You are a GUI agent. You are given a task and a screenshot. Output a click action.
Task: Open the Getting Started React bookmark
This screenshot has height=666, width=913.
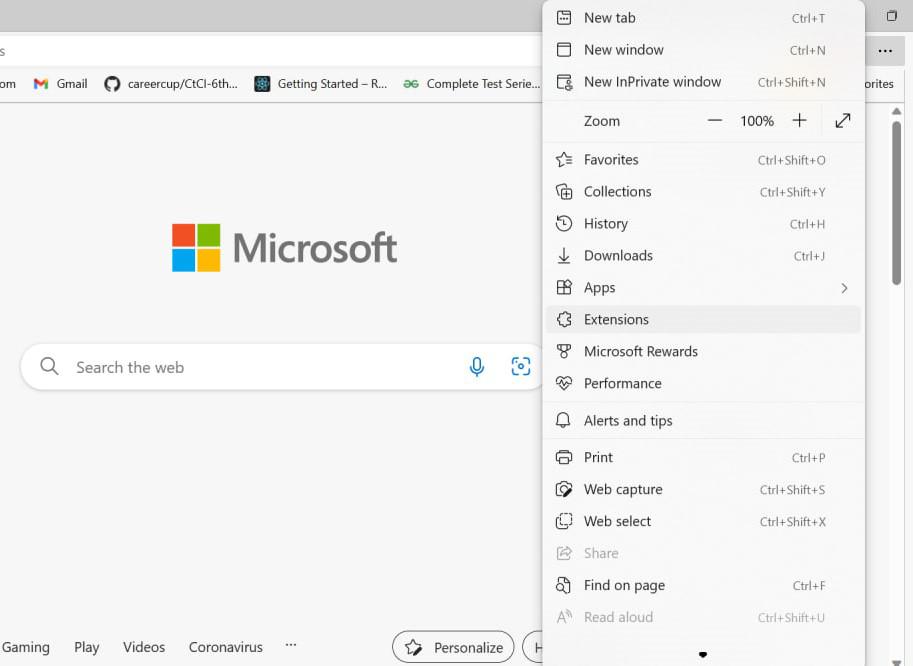pos(321,84)
